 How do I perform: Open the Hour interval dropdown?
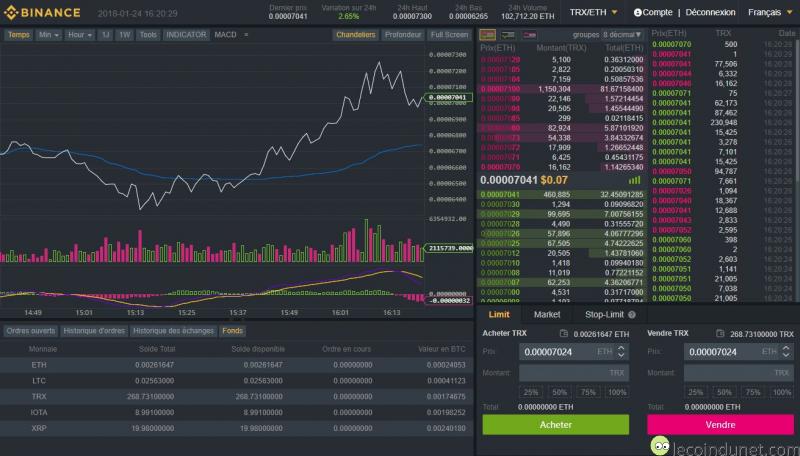click(x=80, y=35)
